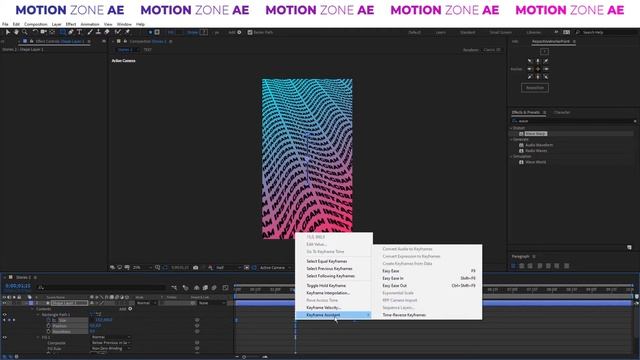The height and width of the screenshot is (360, 640).
Task: Open the File menu
Action: point(5,24)
